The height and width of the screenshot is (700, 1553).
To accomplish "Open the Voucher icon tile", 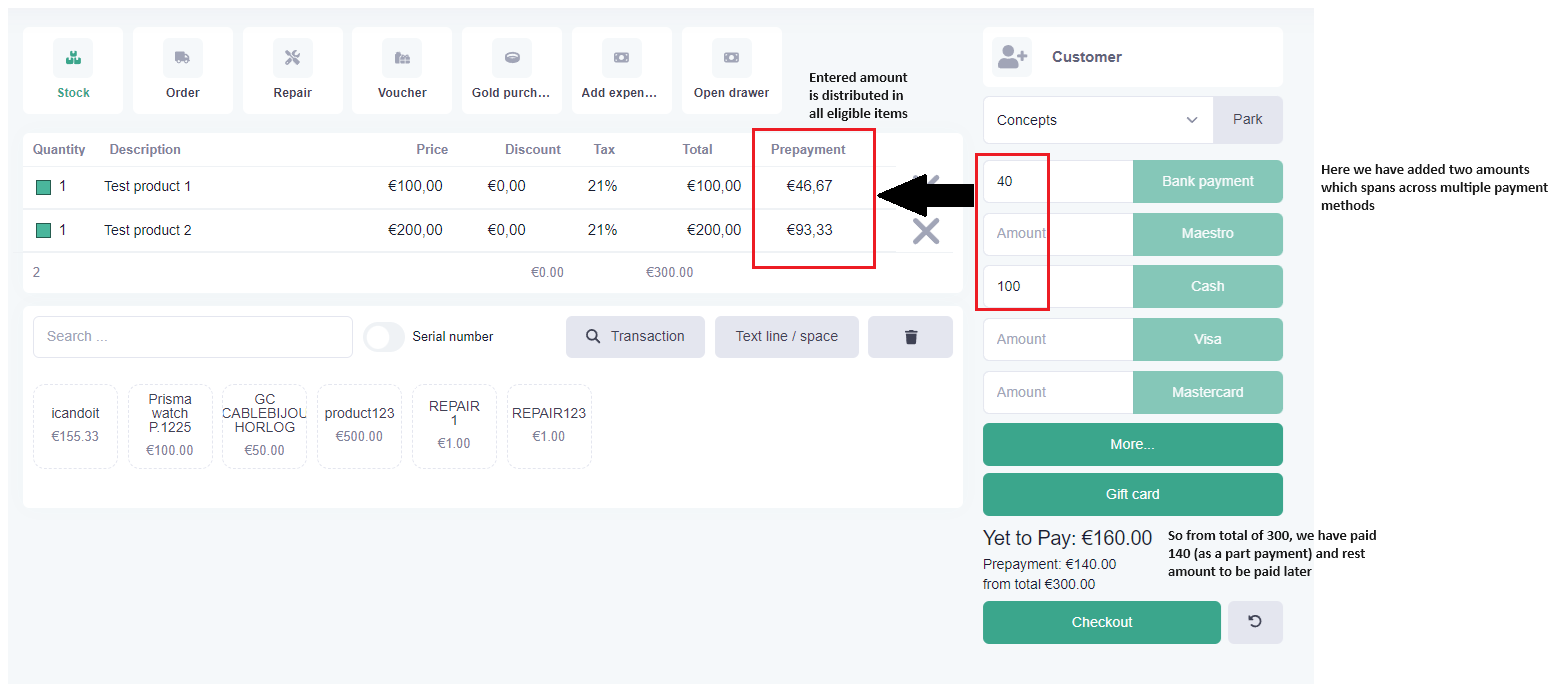I will [x=402, y=58].
